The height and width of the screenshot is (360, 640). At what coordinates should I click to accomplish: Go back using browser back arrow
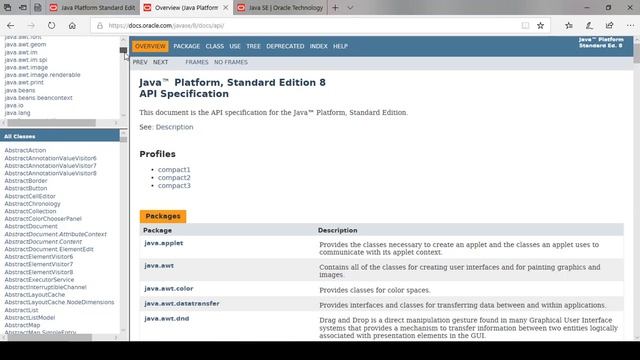click(11, 26)
